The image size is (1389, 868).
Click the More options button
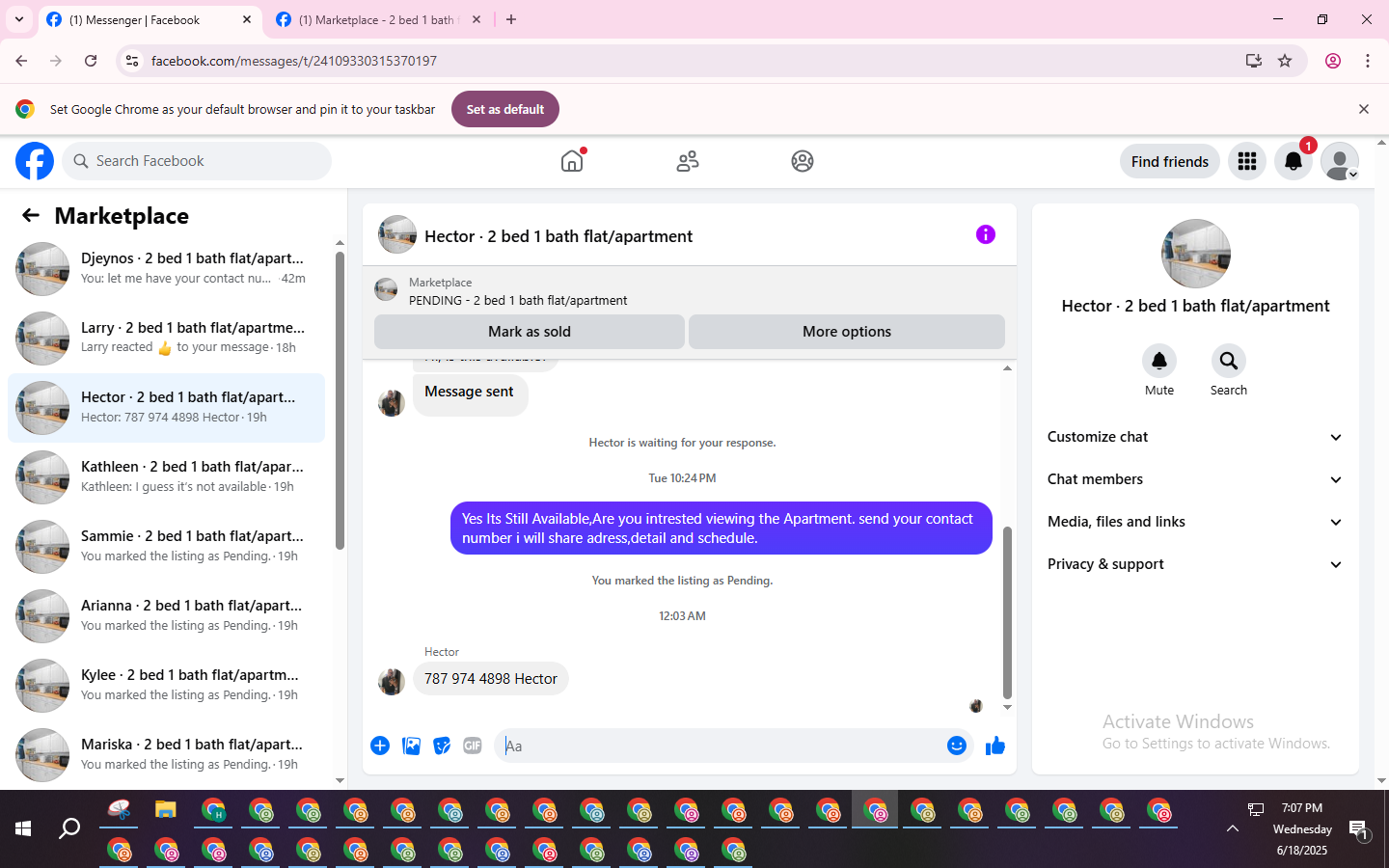tap(847, 332)
